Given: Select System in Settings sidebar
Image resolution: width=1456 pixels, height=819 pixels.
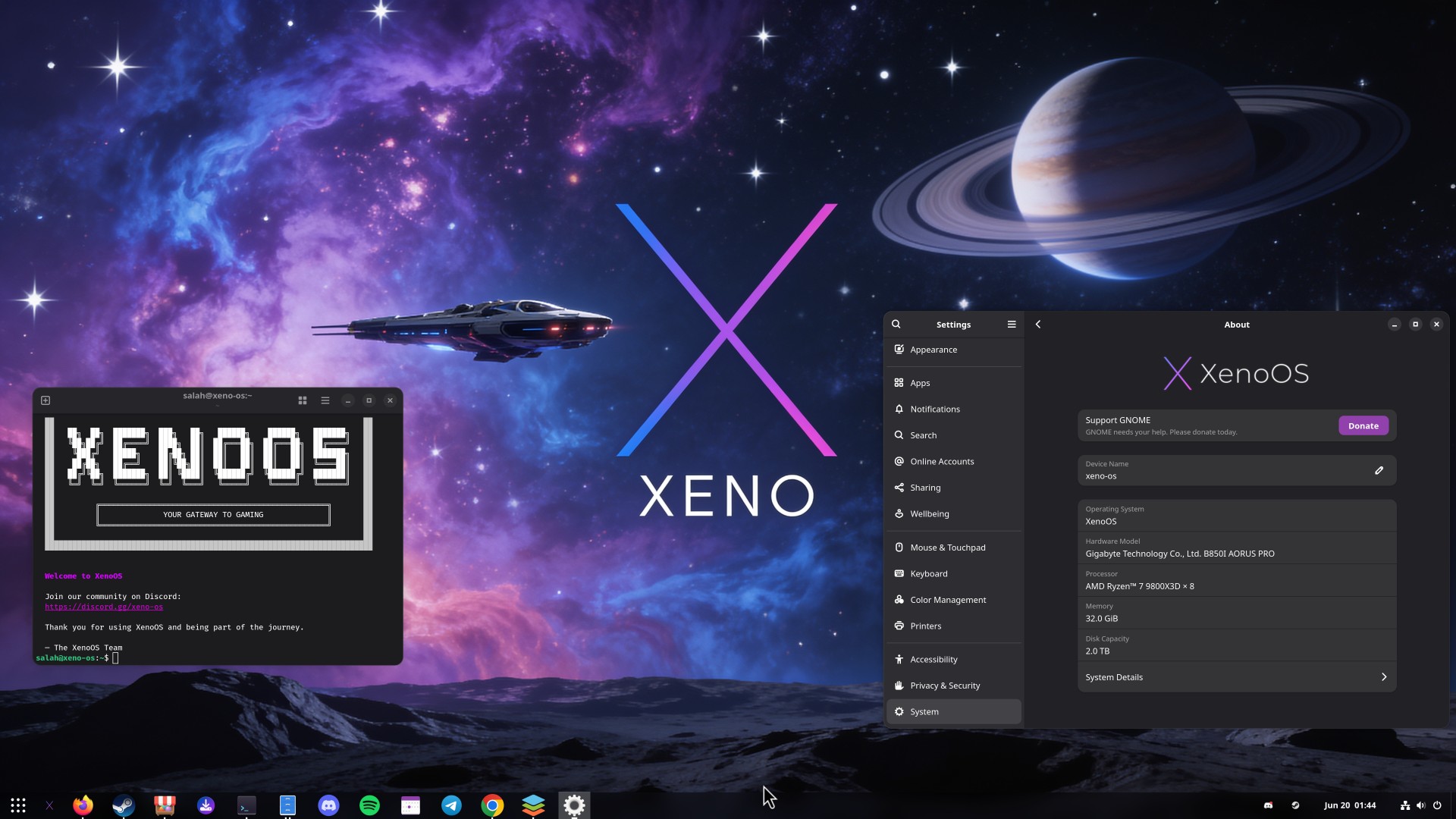Looking at the screenshot, I should (954, 711).
